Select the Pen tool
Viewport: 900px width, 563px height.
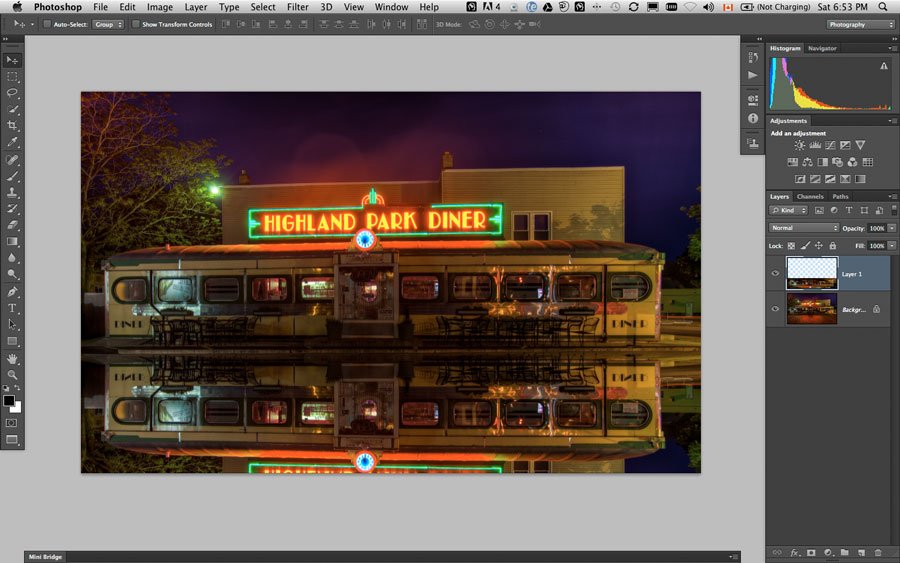click(12, 292)
